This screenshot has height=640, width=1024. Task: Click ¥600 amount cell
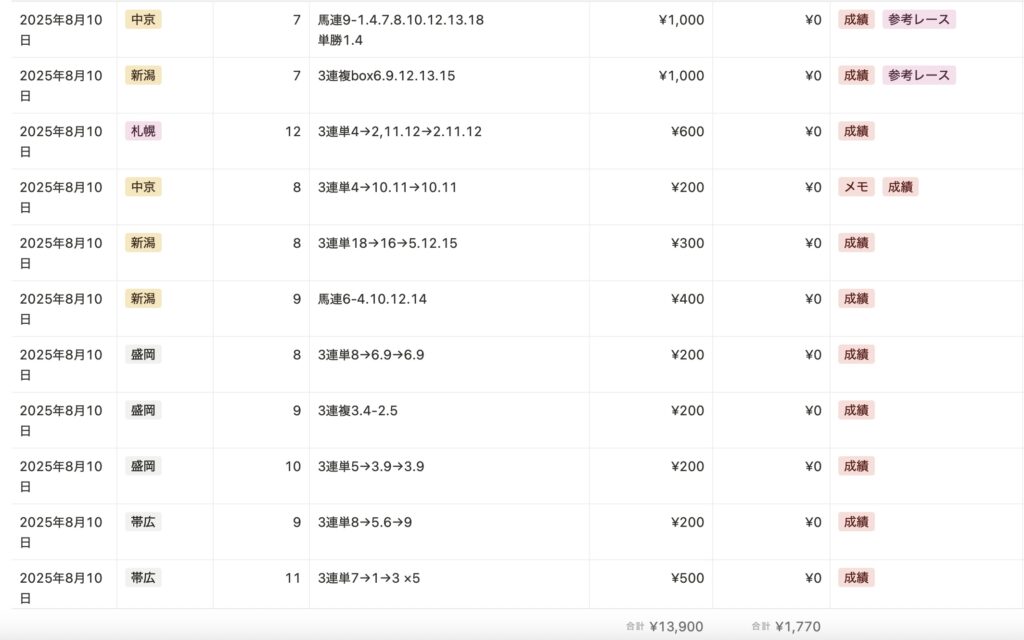[651, 141]
